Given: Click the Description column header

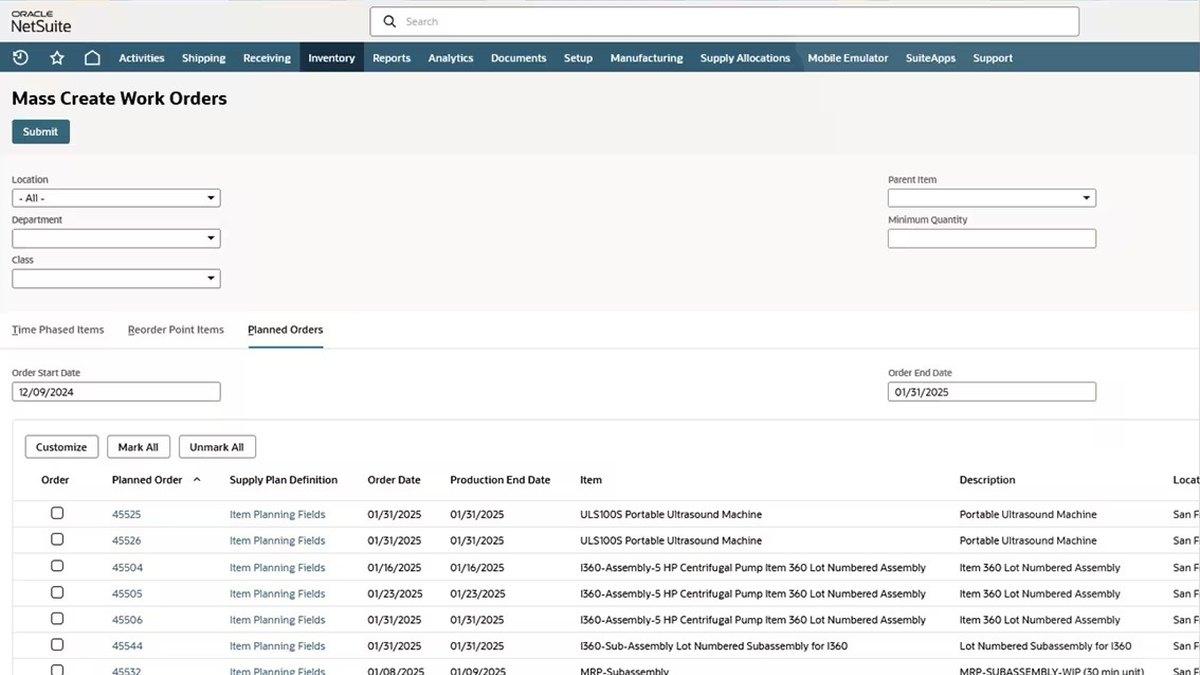Looking at the screenshot, I should 987,480.
